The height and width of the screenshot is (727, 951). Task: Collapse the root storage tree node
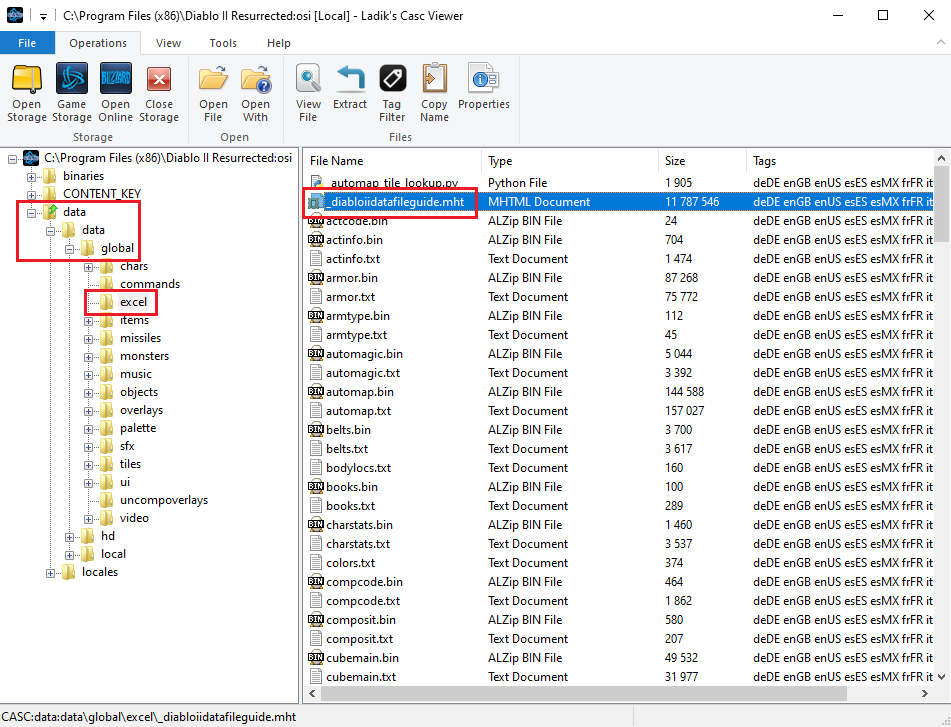[x=12, y=159]
